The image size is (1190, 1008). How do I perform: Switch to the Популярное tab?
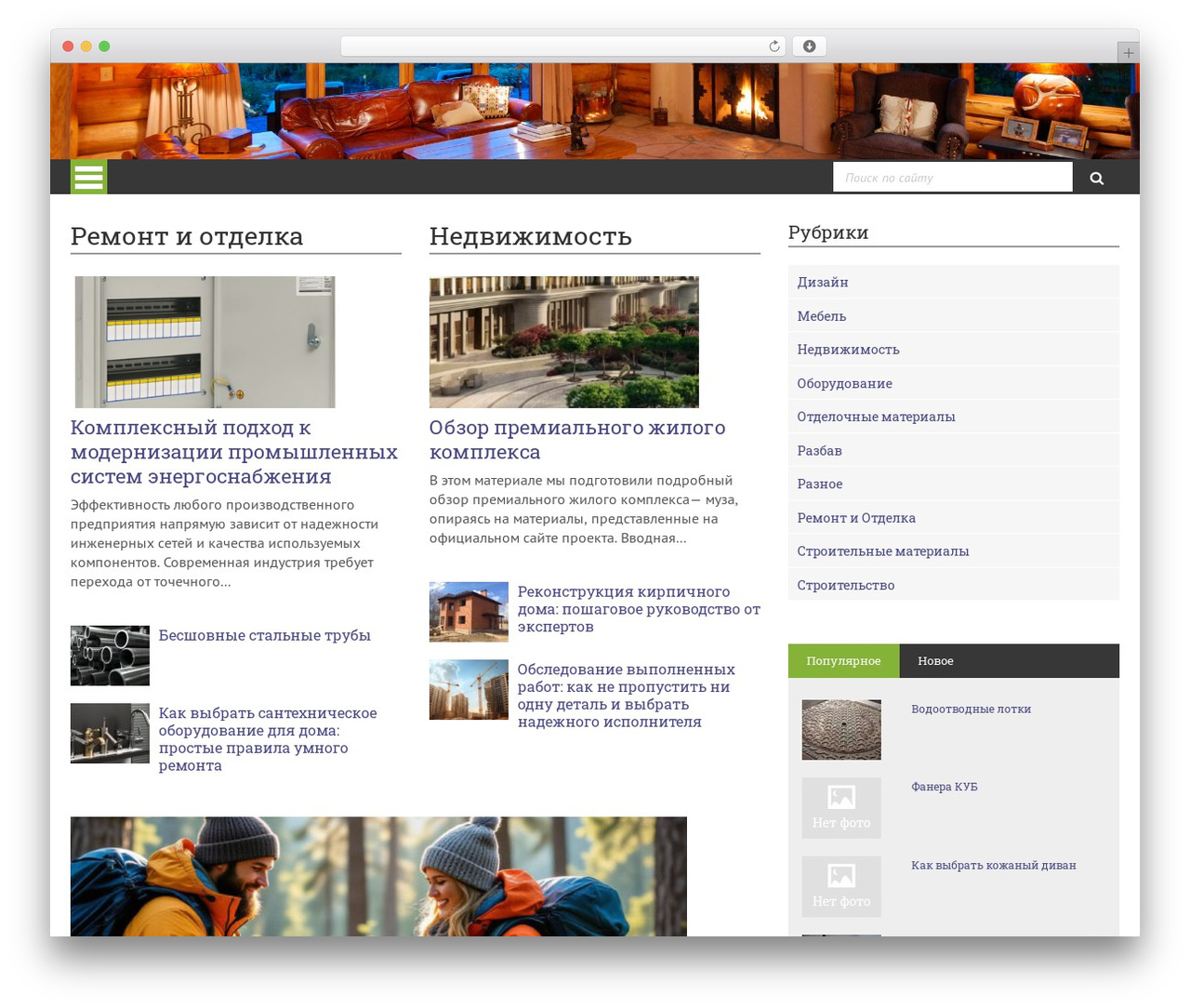point(843,661)
